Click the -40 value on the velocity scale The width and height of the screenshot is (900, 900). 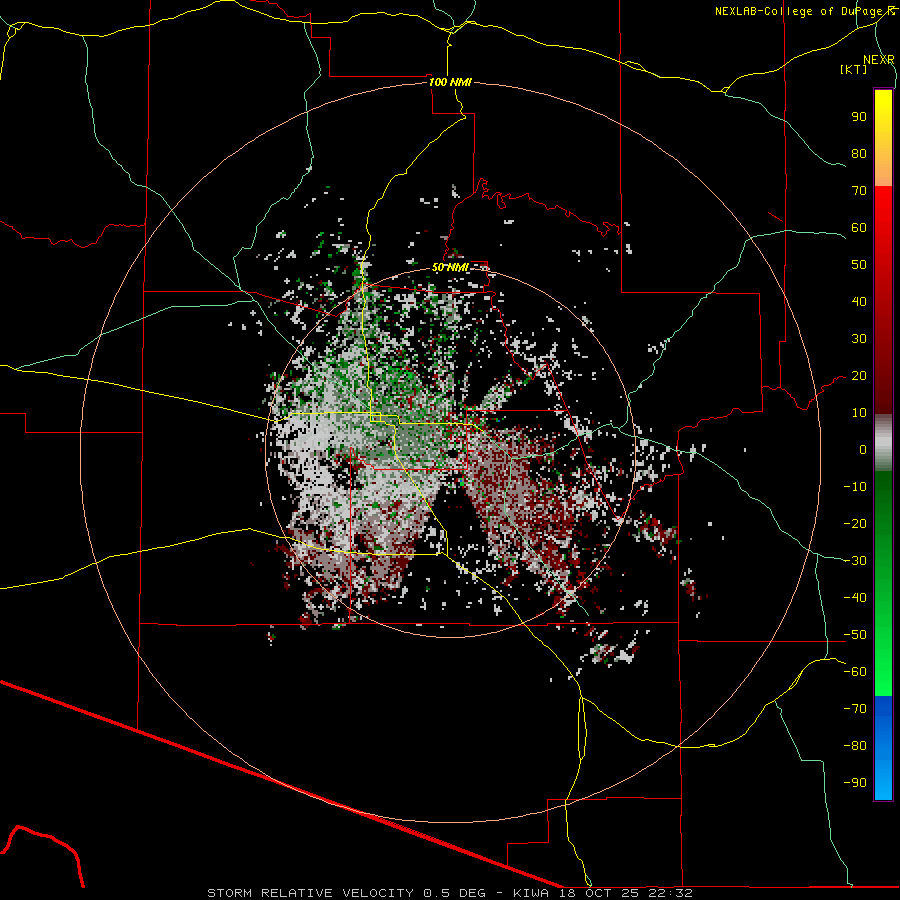pos(855,598)
